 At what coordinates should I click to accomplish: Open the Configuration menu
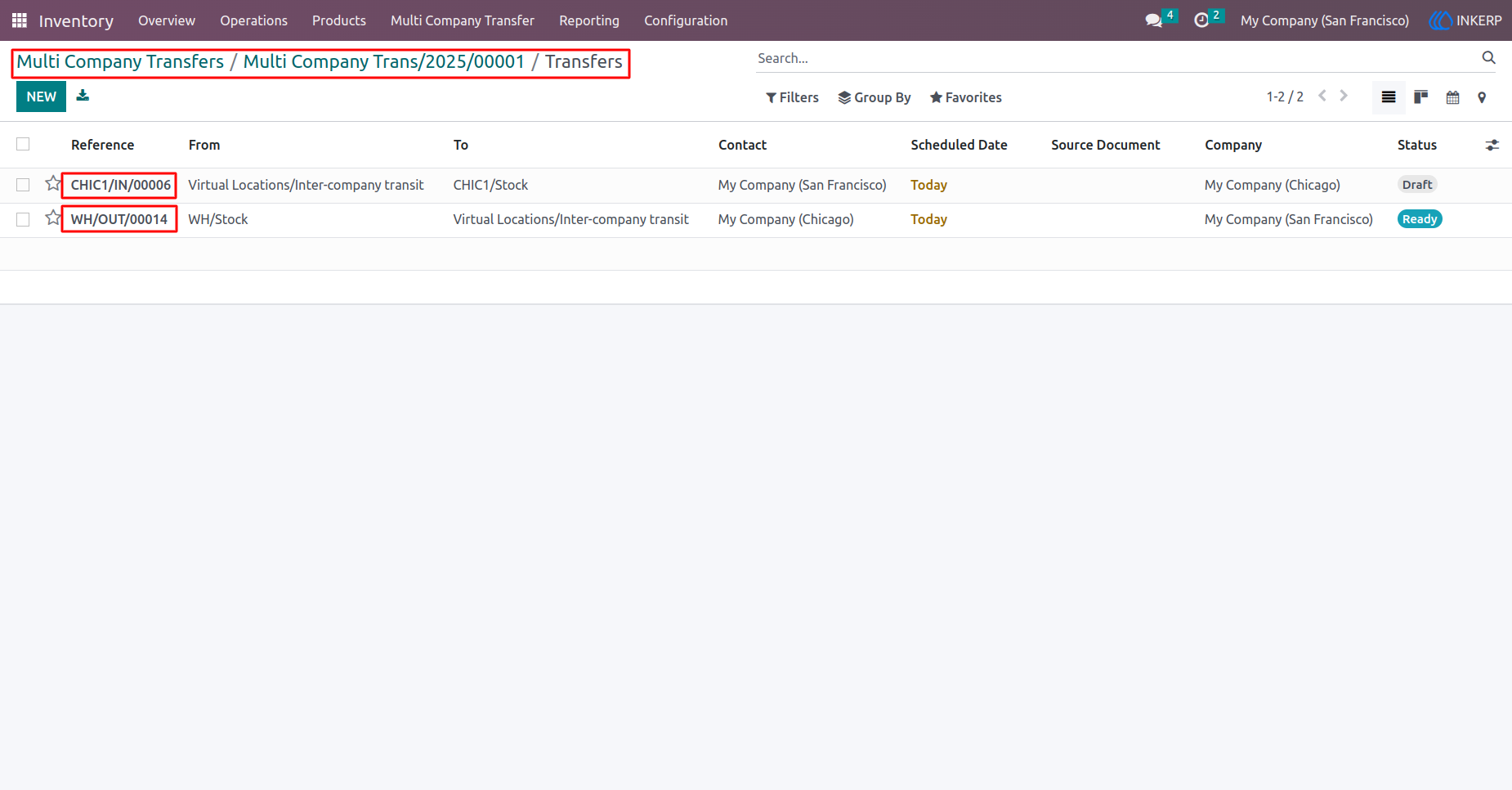pos(686,20)
